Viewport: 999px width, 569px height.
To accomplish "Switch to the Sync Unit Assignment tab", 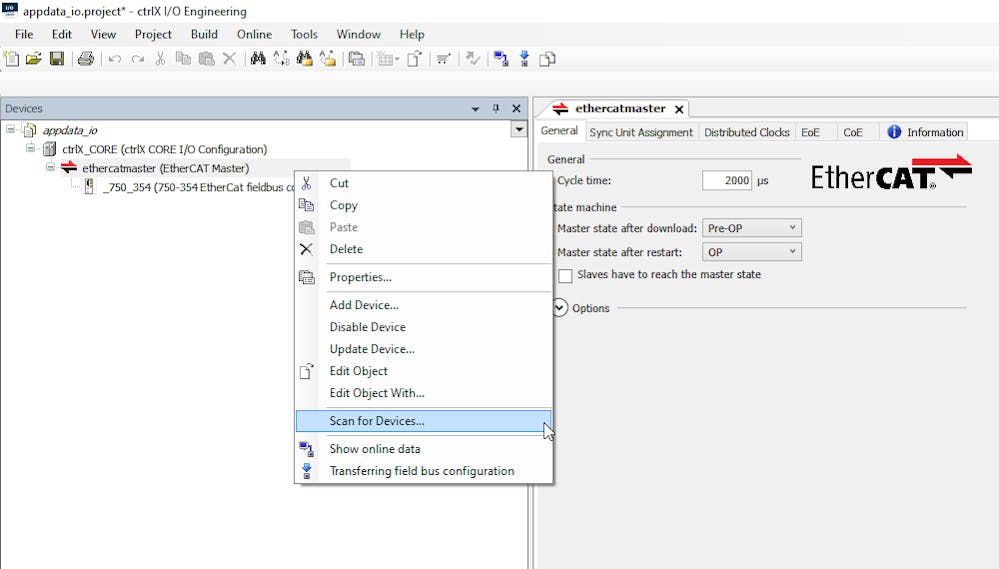I will coord(641,132).
